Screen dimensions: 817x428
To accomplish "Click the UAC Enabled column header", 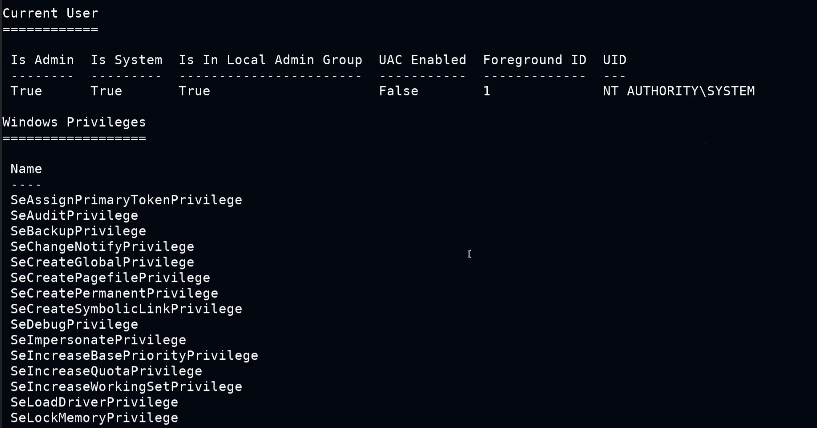I will (422, 60).
